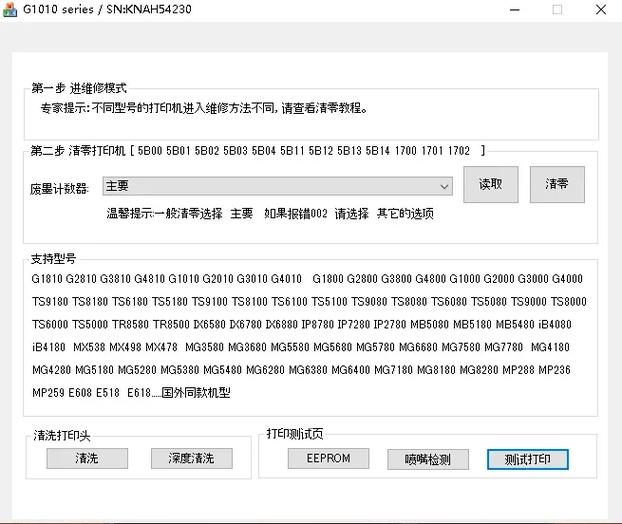622x524 pixels.
Task: Minimize the G1010 series window
Action: coord(514,10)
